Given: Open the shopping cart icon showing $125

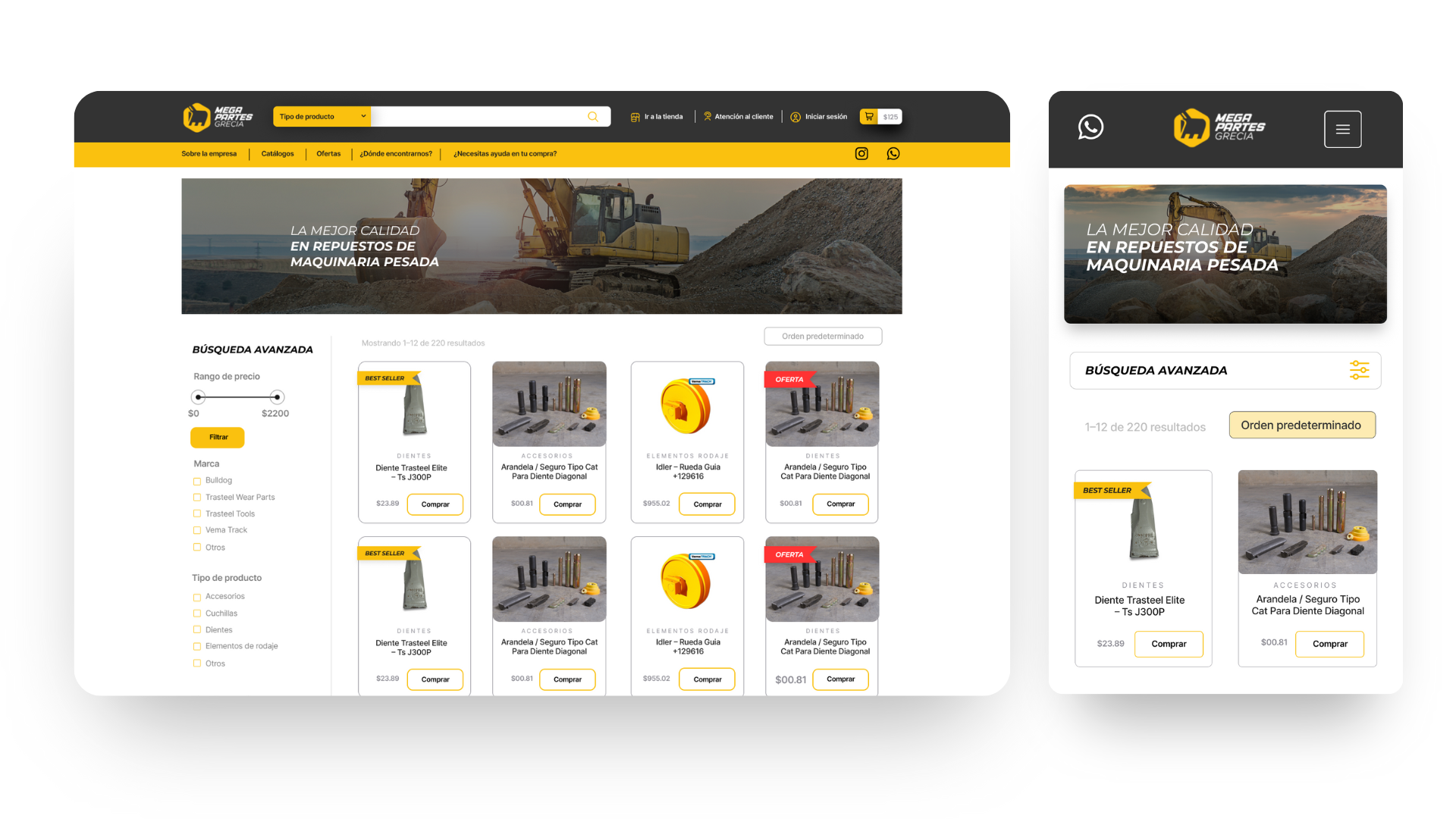Looking at the screenshot, I should [870, 117].
